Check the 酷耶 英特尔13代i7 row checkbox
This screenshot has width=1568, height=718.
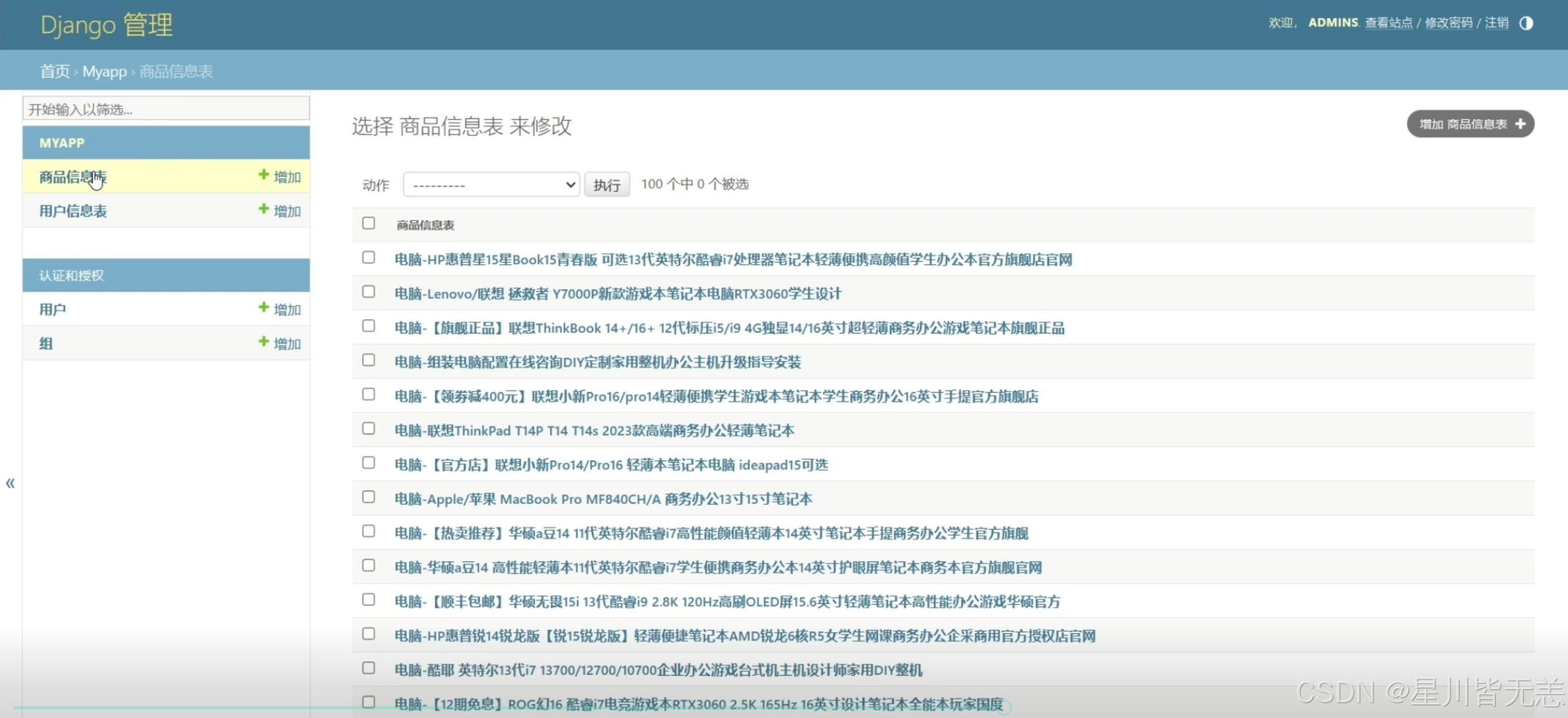tap(368, 669)
